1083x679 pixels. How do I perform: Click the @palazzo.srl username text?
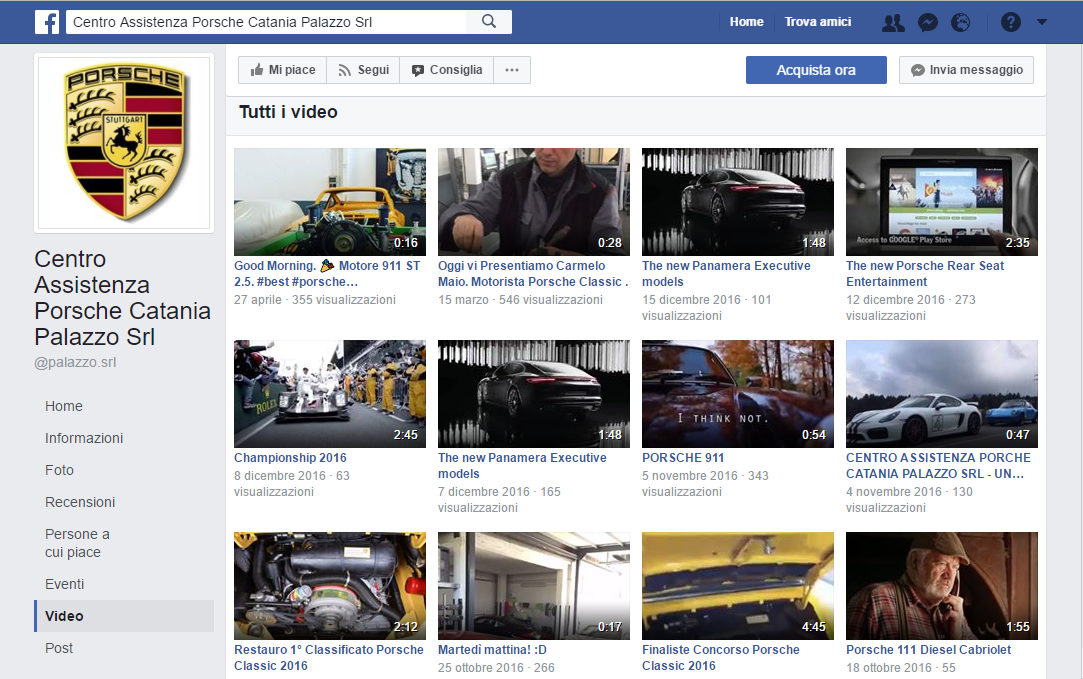[x=75, y=362]
